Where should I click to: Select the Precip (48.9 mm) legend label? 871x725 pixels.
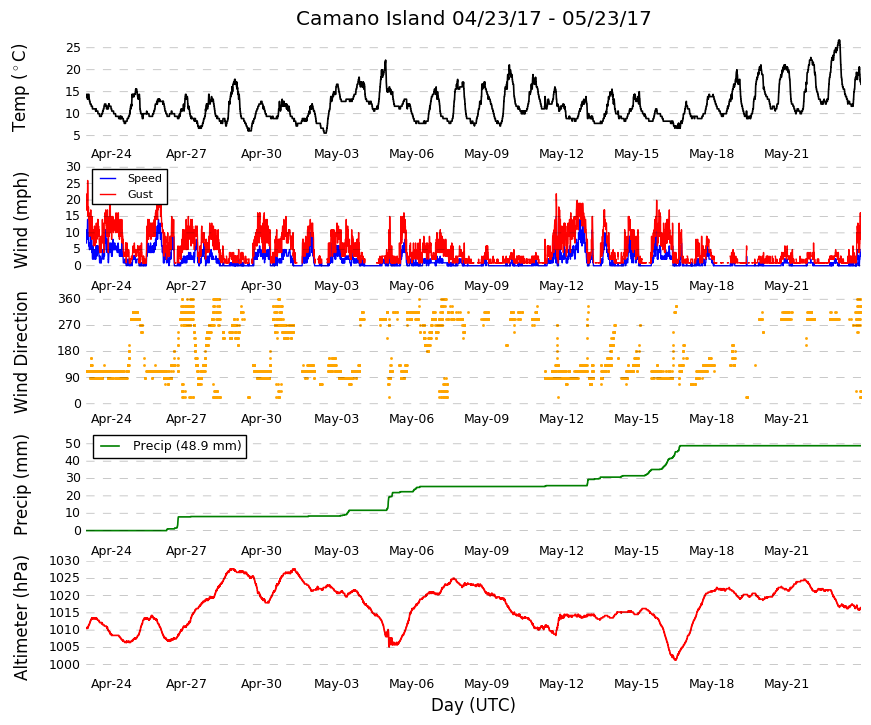pyautogui.click(x=187, y=446)
